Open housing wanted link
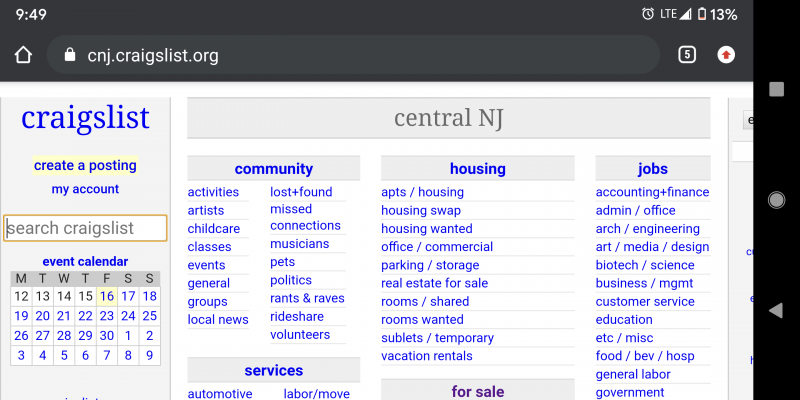This screenshot has width=800, height=400. pos(427,229)
